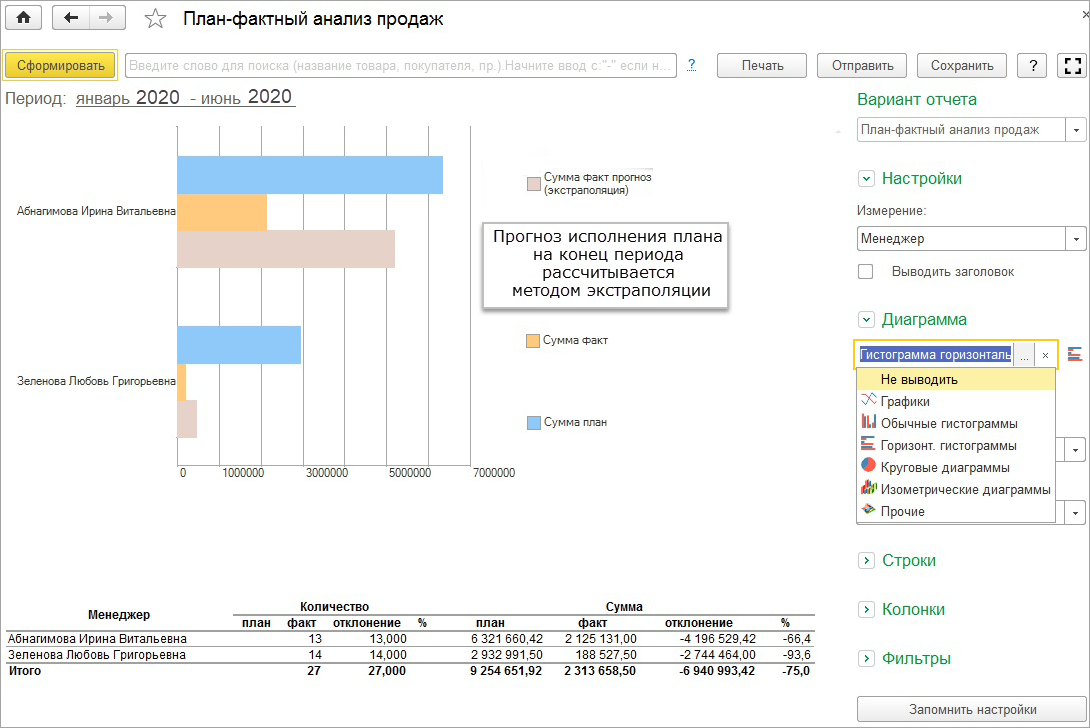Toggle the Выводить заголовок checkbox
This screenshot has width=1090, height=728.
click(865, 271)
